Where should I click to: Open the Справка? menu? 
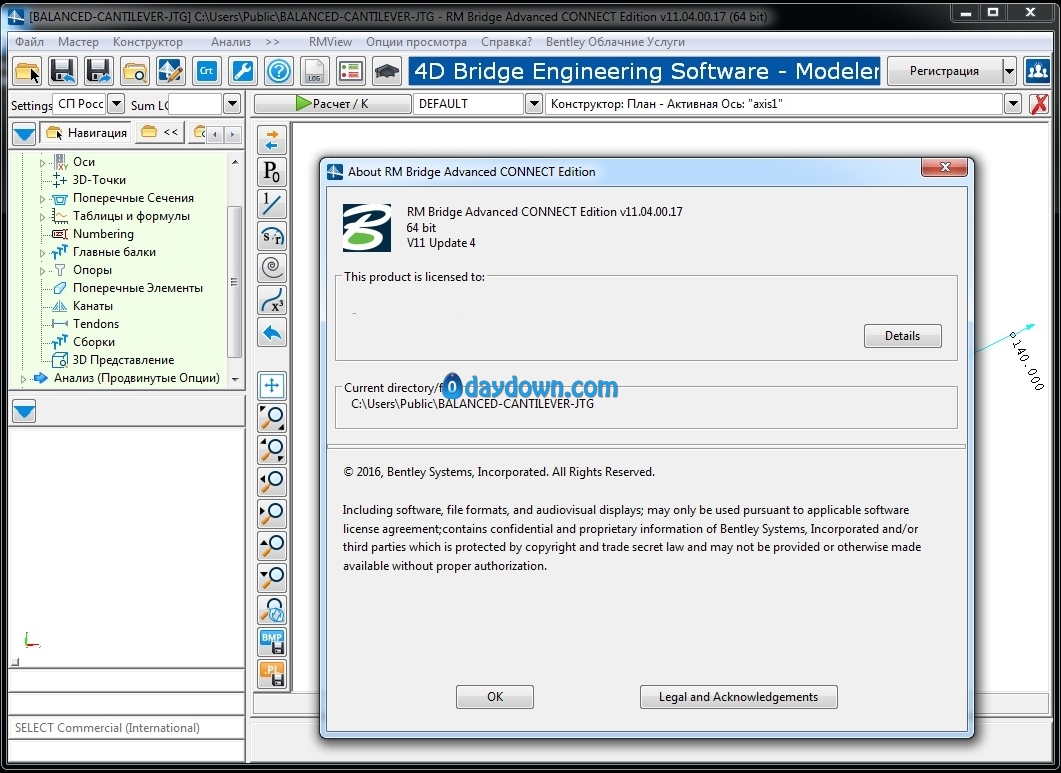pos(506,41)
